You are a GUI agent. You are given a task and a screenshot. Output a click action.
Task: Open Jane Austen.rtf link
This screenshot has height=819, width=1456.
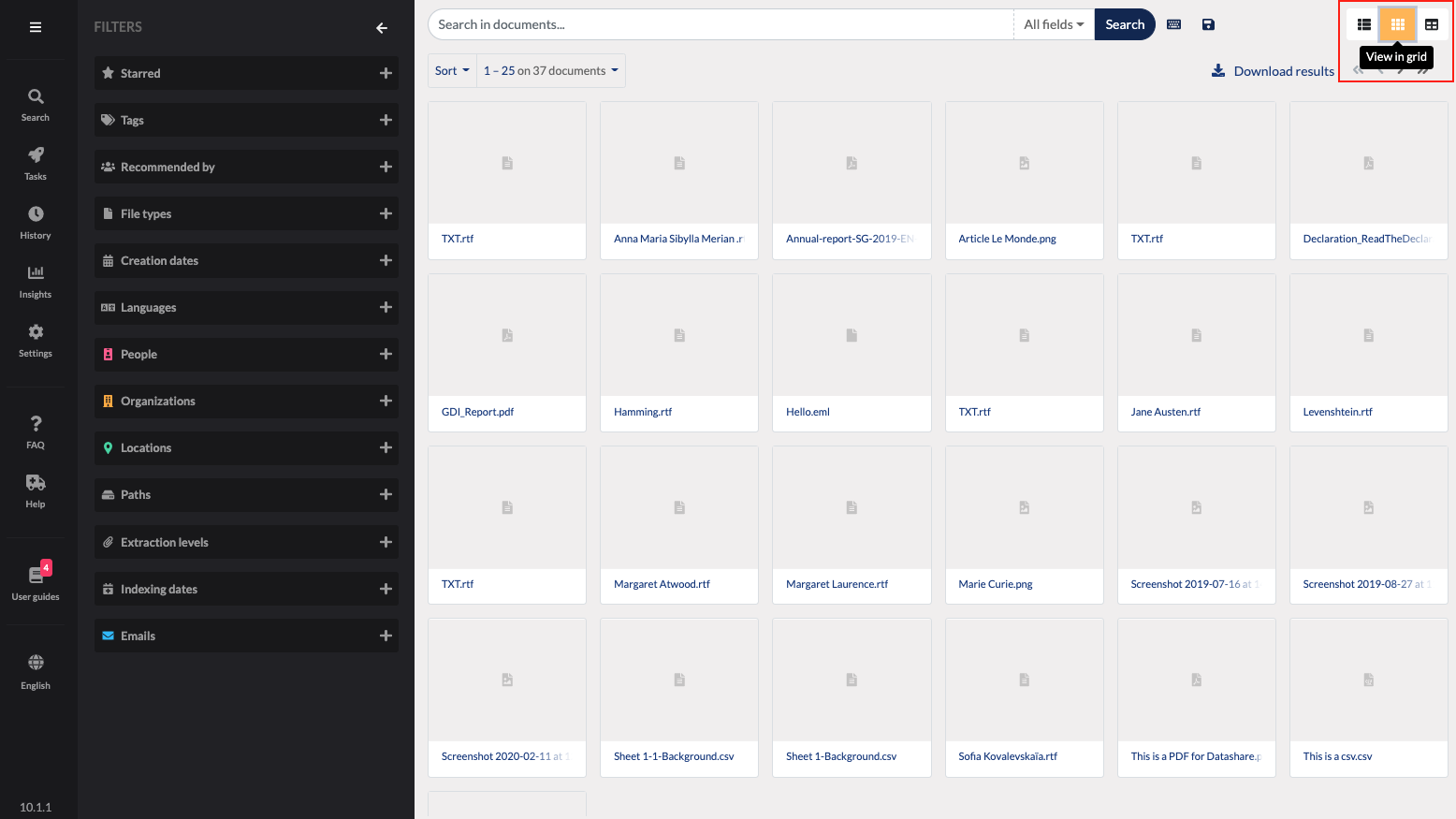pyautogui.click(x=1165, y=412)
